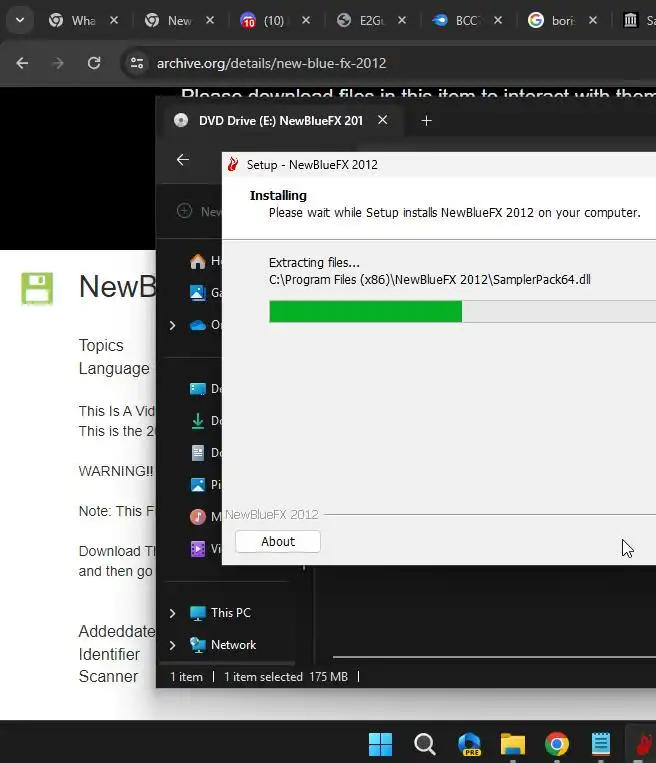The width and height of the screenshot is (656, 763).
Task: Click the Scanner label on archive page
Action: click(108, 676)
